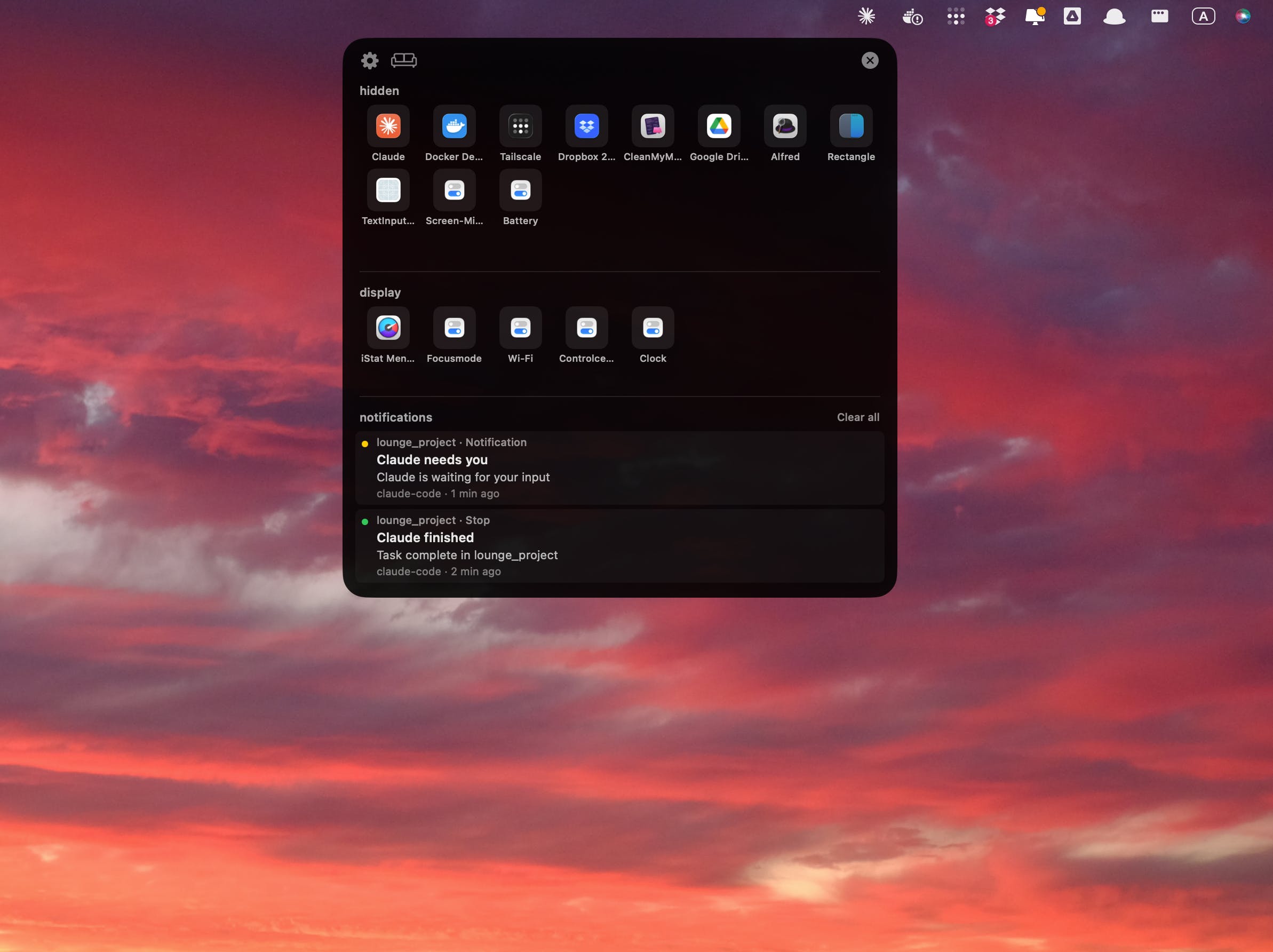
Task: Click the Focusmode toggle icon
Action: tap(454, 328)
